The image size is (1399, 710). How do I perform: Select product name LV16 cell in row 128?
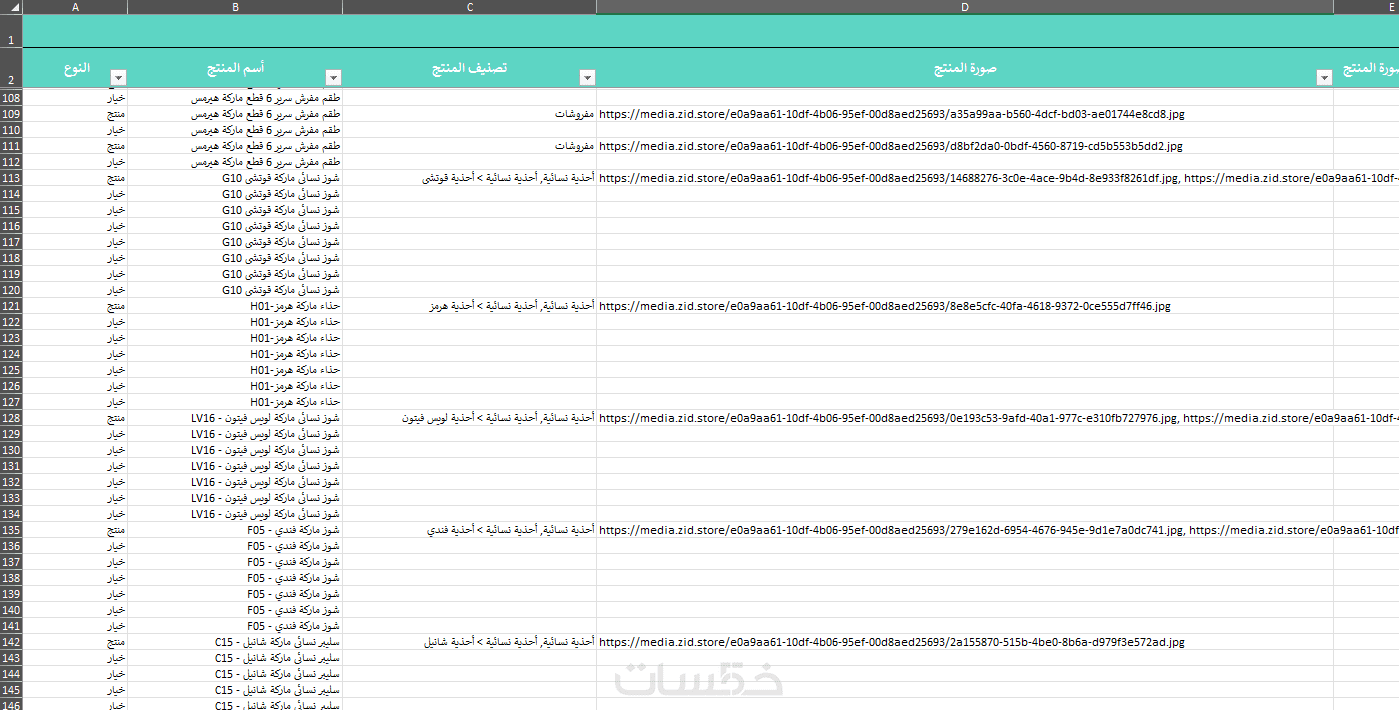click(235, 418)
